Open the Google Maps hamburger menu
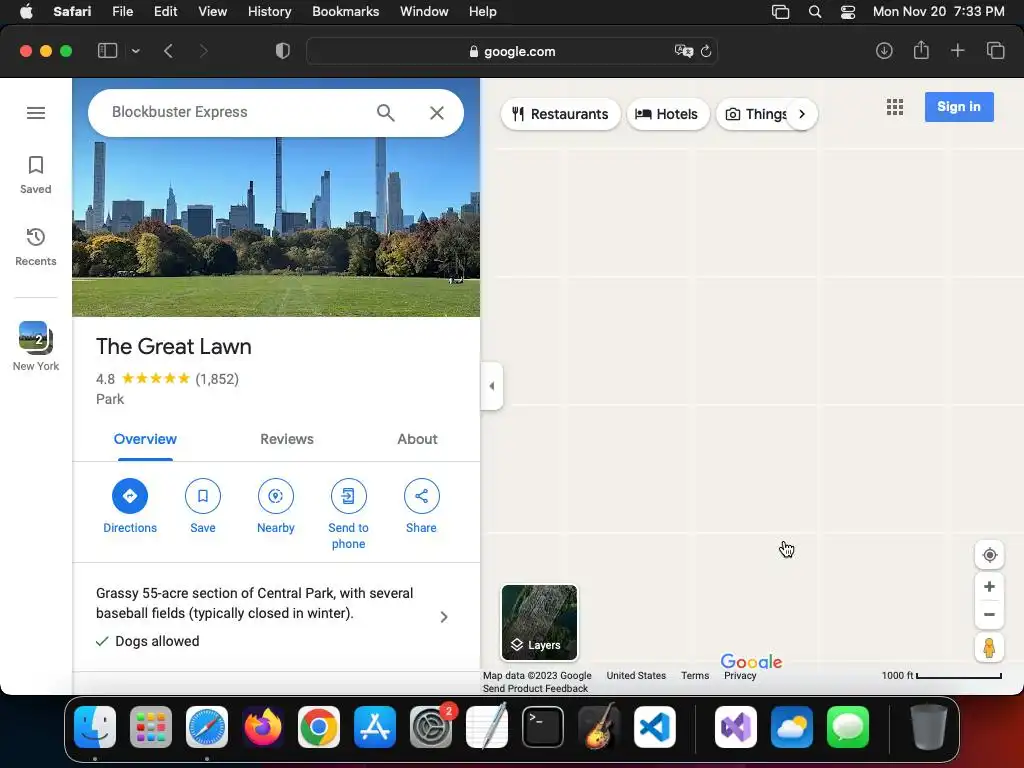1024x768 pixels. pos(36,113)
